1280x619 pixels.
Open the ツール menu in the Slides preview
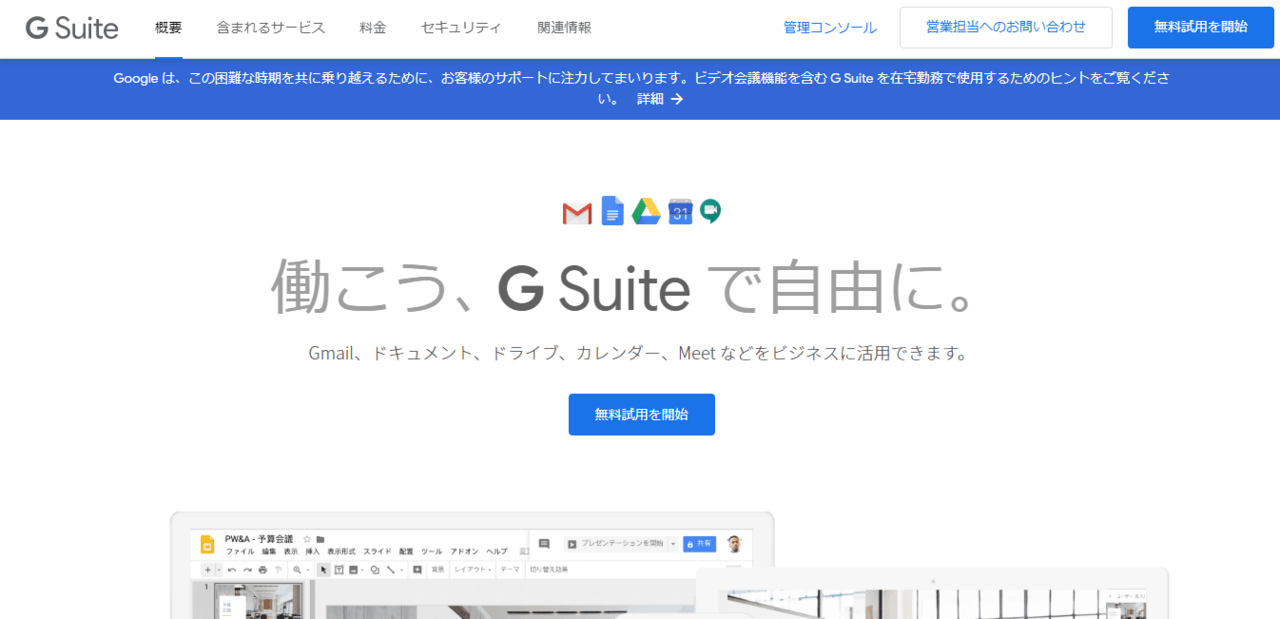(431, 551)
